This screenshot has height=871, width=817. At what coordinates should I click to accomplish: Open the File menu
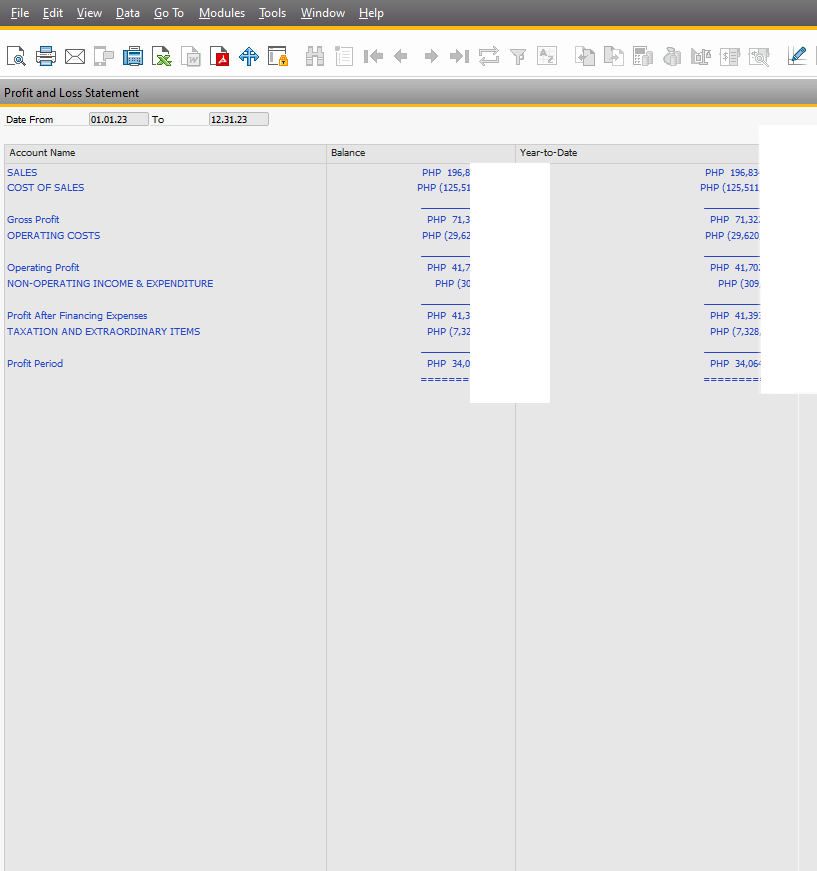tap(19, 13)
